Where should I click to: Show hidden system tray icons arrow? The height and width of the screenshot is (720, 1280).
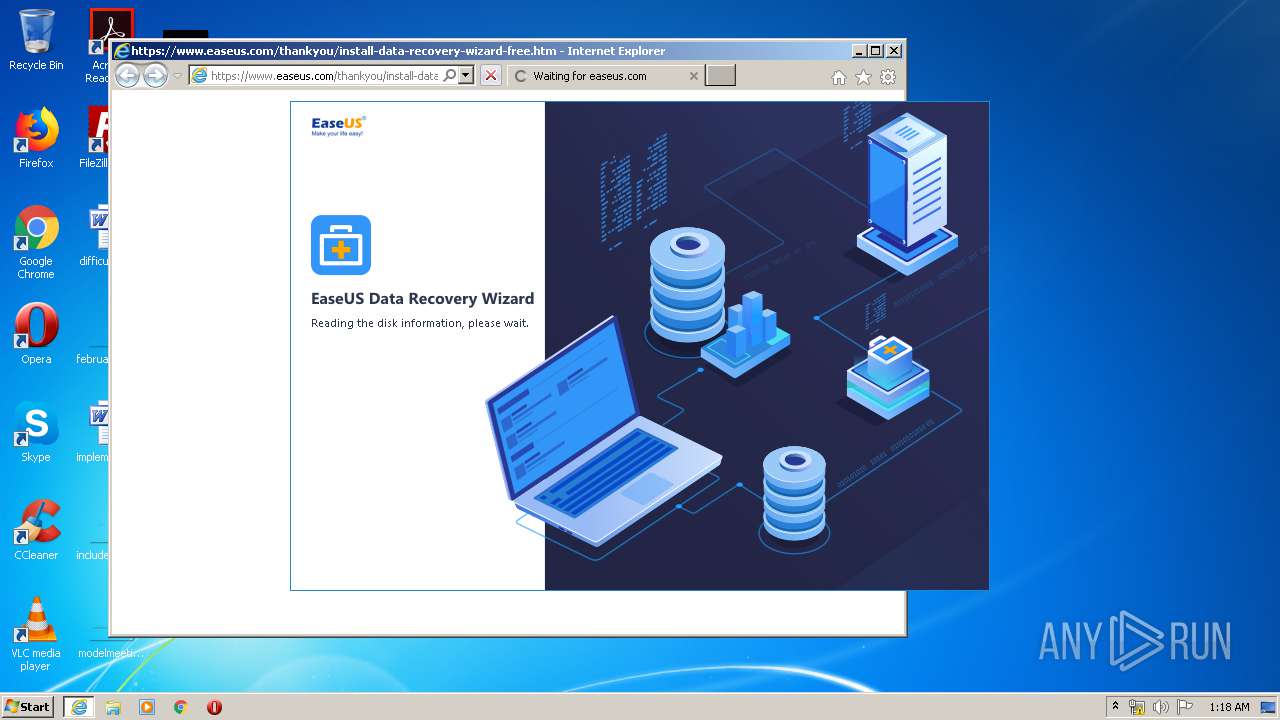pyautogui.click(x=1115, y=706)
